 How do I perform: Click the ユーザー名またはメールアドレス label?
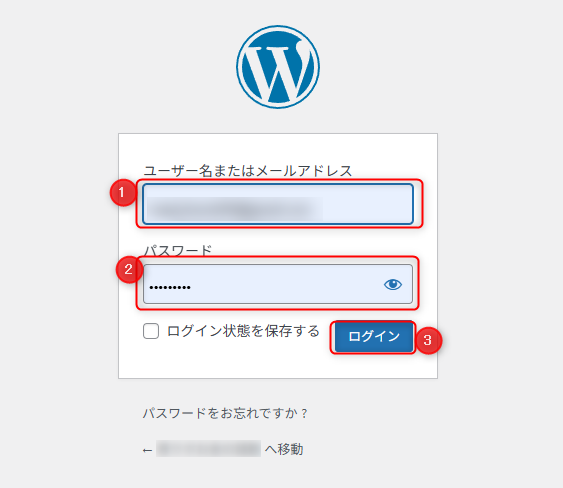(x=248, y=171)
